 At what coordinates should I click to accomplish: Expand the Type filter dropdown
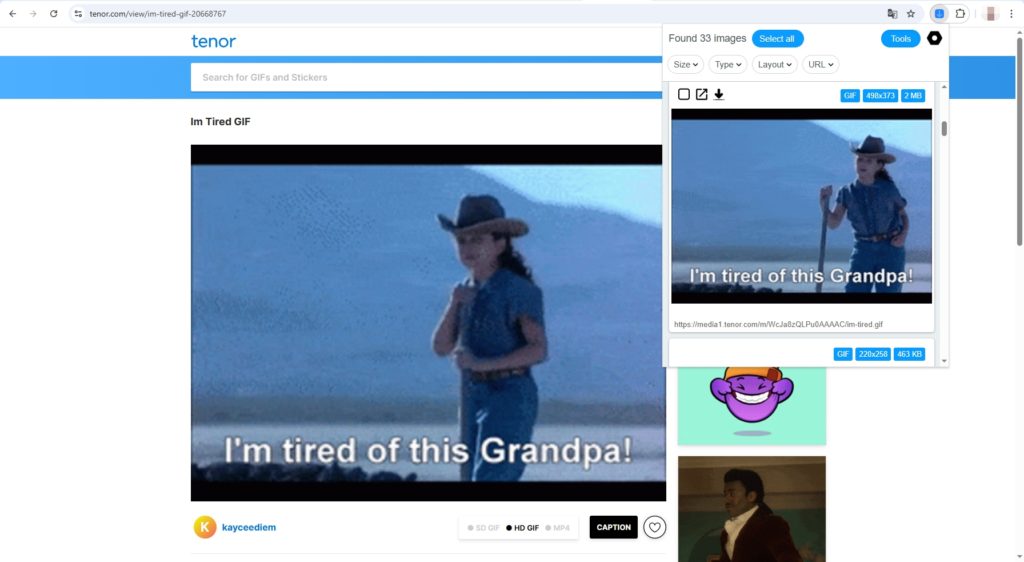(x=728, y=65)
